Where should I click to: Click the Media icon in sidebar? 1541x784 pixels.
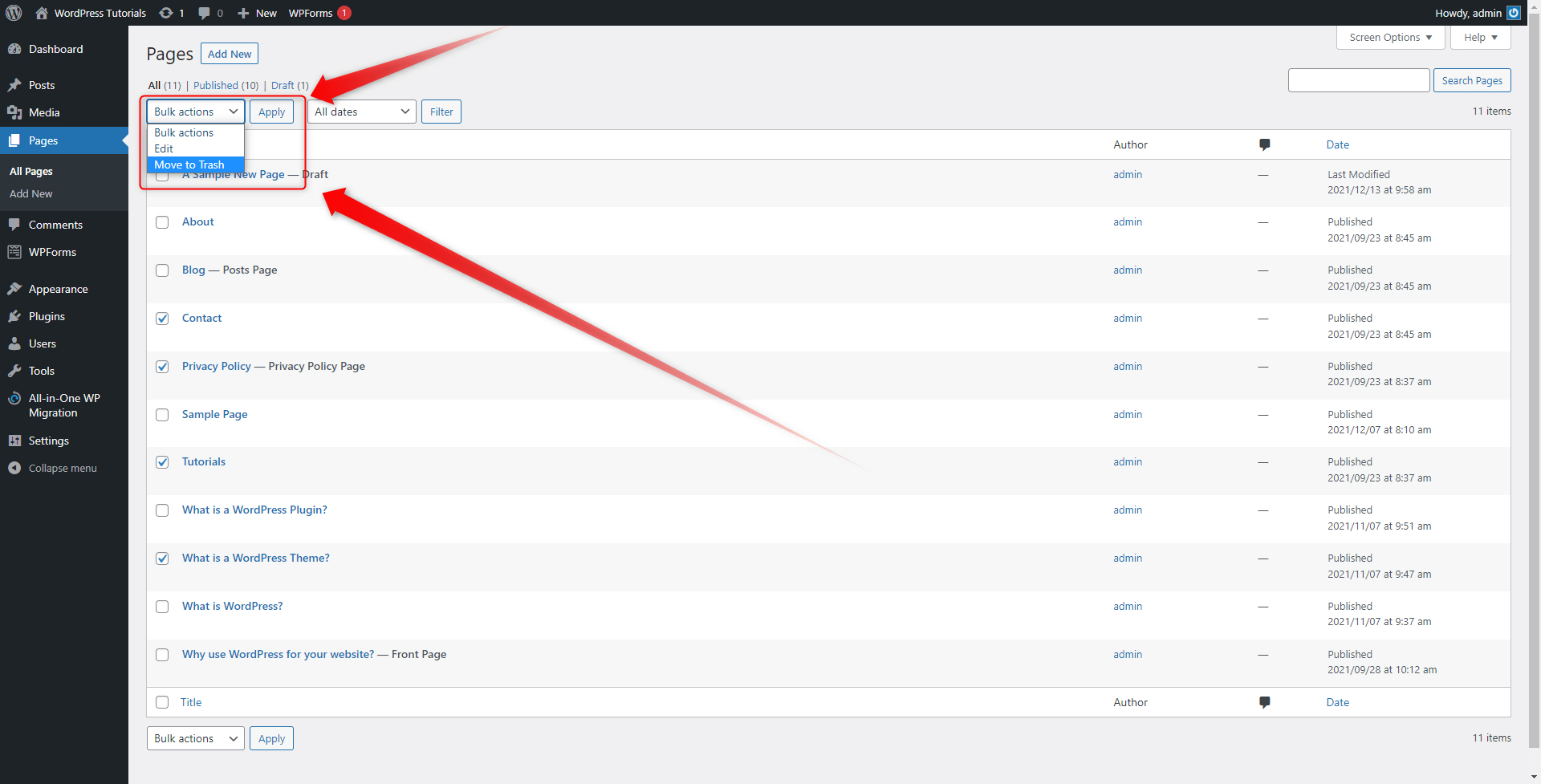[x=14, y=112]
